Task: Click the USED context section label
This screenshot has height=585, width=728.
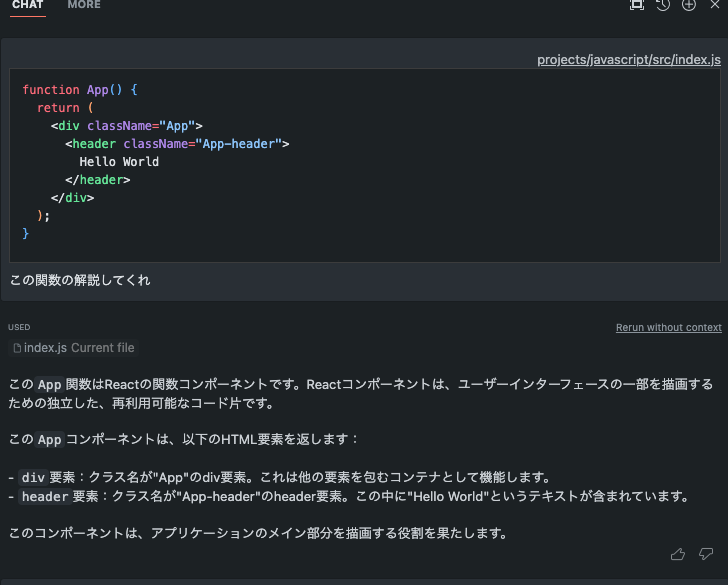Action: tap(19, 328)
